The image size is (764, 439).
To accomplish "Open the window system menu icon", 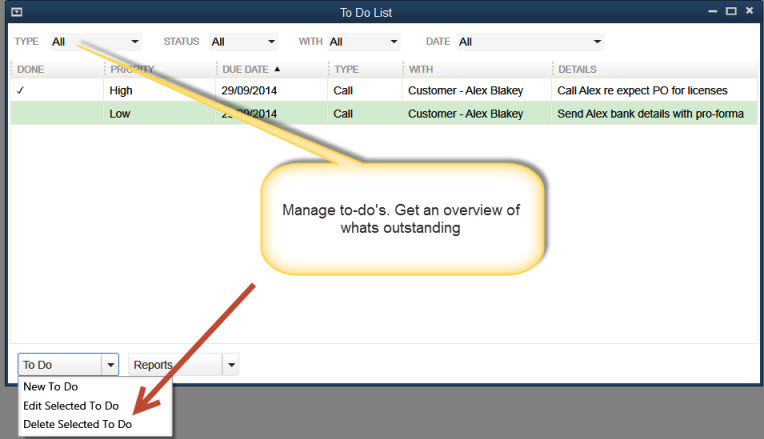I will click(x=16, y=11).
